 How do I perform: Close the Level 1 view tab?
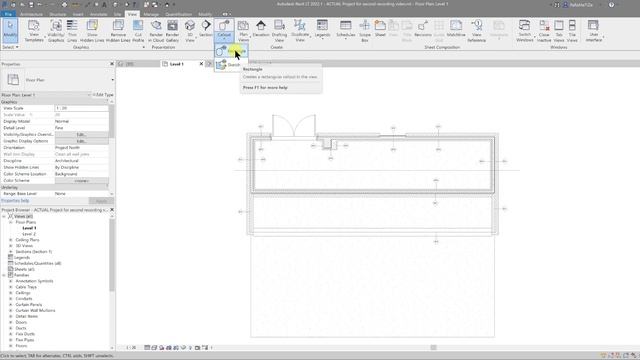[201, 64]
